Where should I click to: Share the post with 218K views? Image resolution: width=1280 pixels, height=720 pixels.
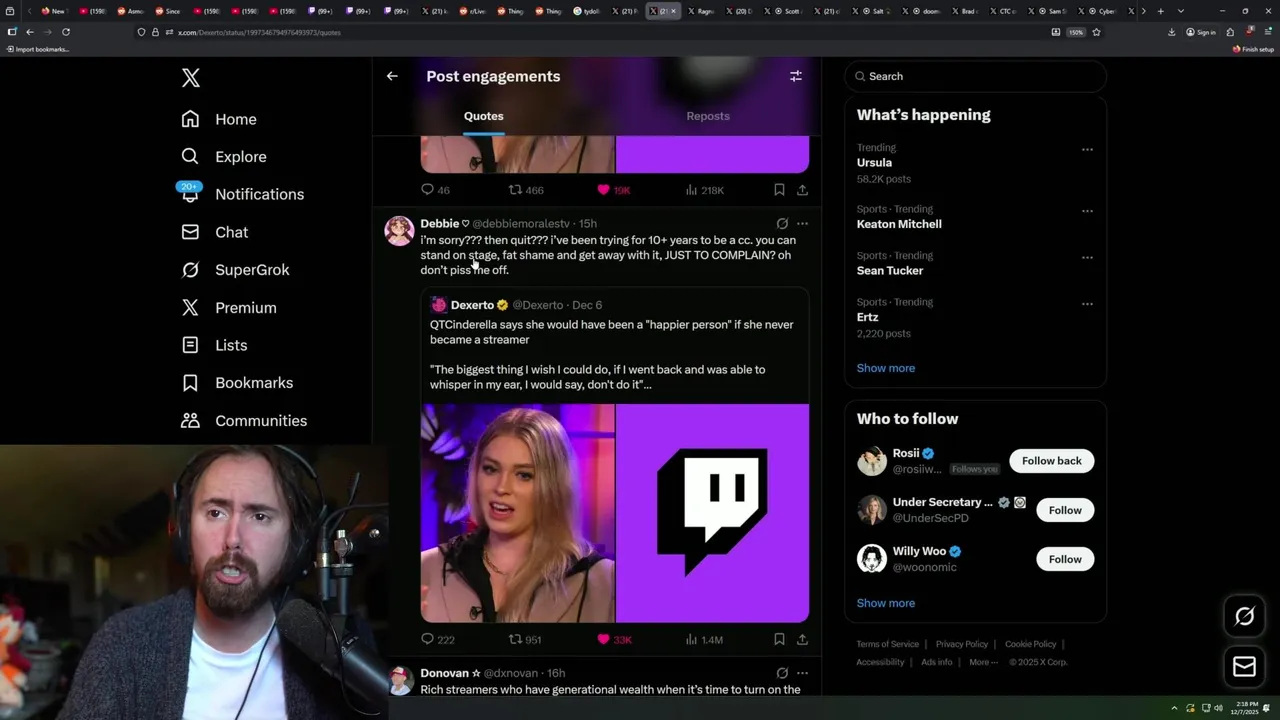802,190
